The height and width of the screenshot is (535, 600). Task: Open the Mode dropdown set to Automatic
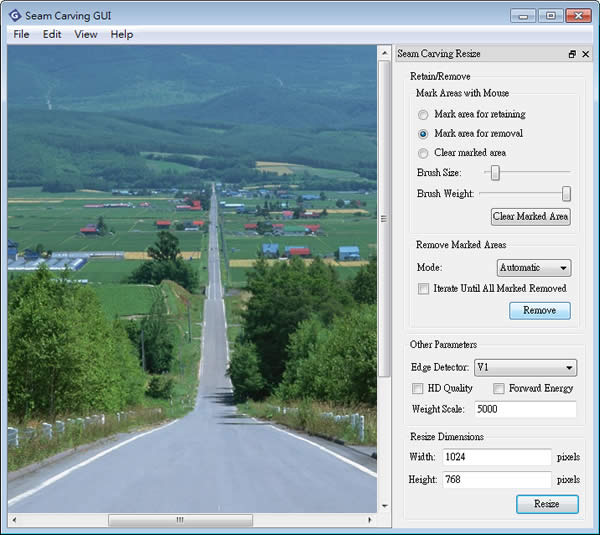coord(534,268)
